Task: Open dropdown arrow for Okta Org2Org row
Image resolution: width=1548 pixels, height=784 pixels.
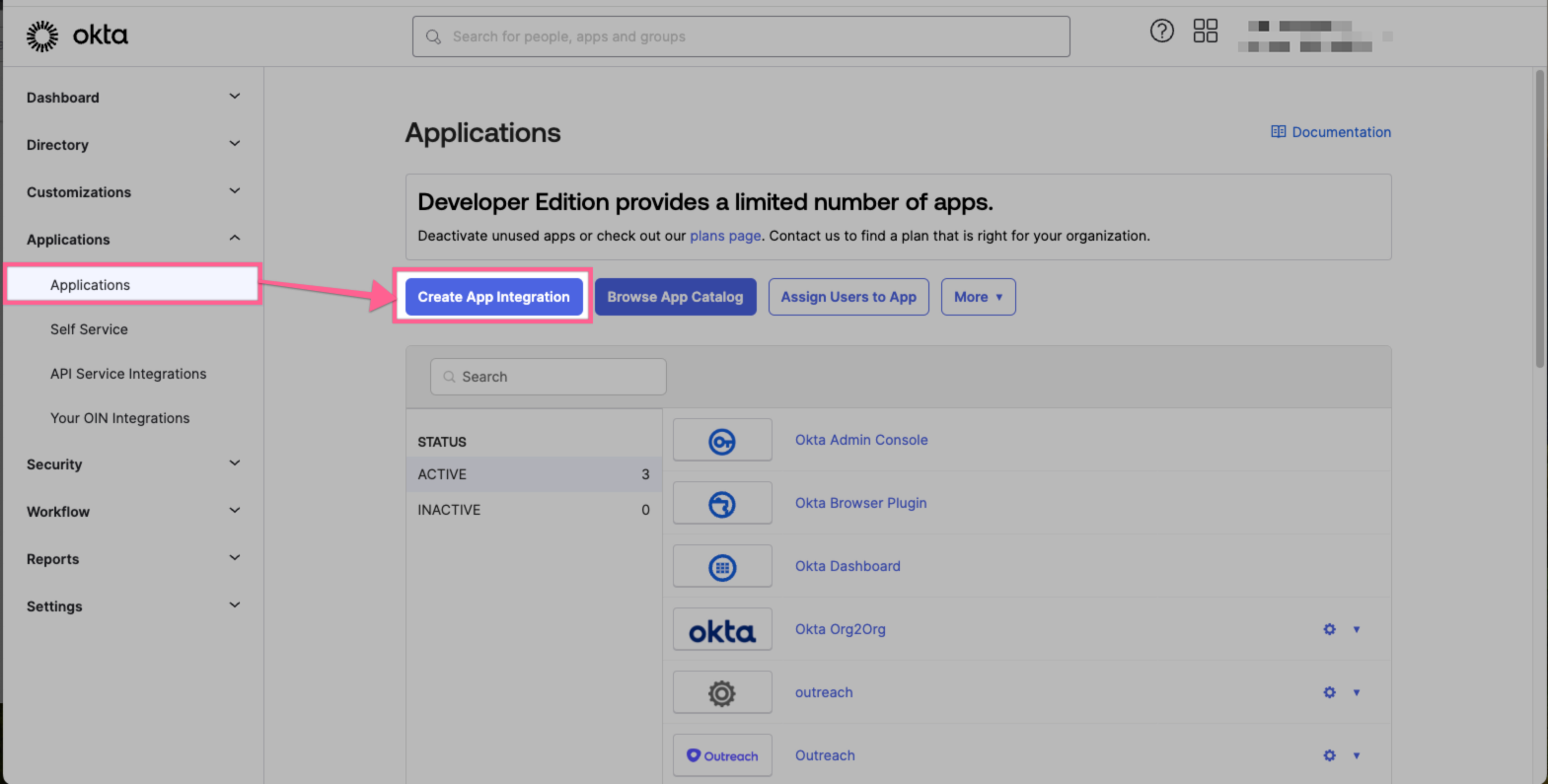Action: [x=1357, y=629]
